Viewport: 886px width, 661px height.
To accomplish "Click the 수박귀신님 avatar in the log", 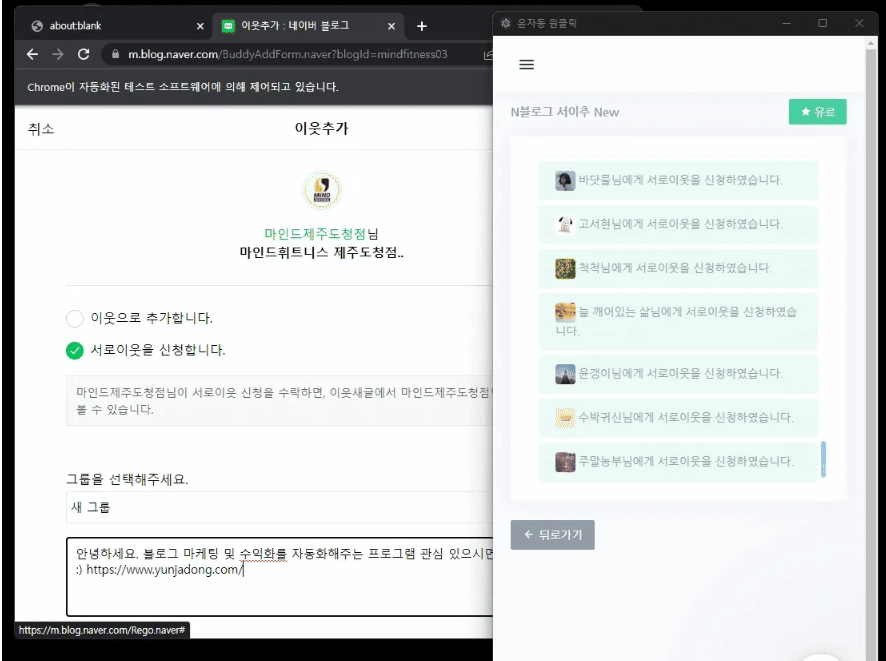I will click(x=565, y=418).
